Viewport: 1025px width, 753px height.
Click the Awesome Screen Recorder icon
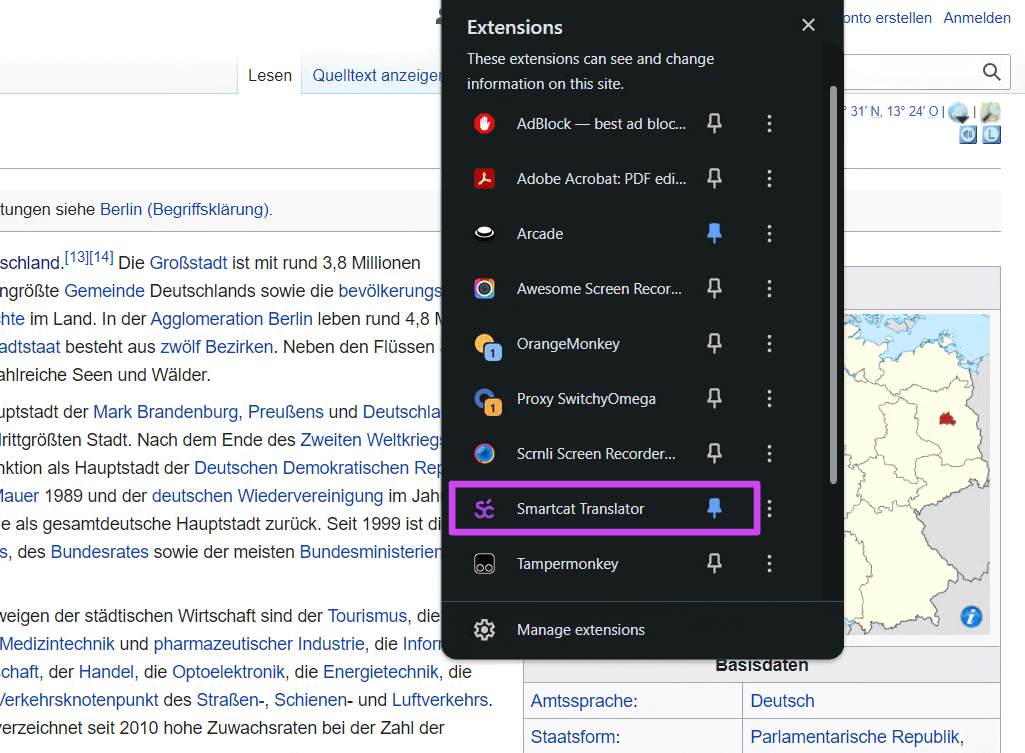coord(484,288)
